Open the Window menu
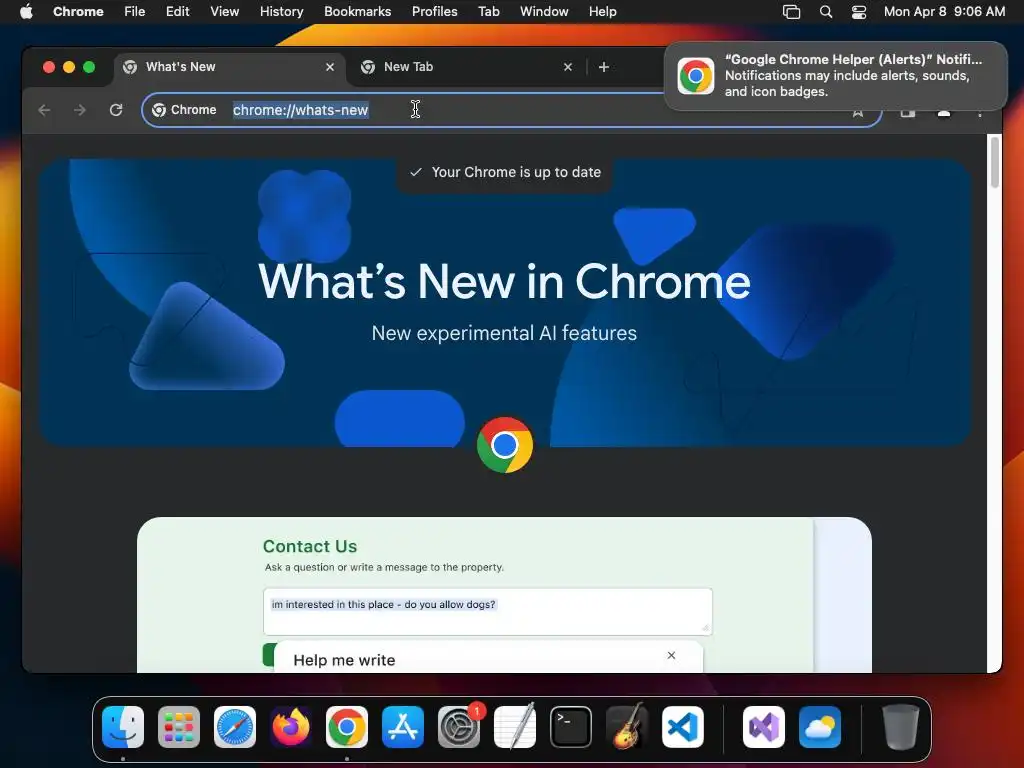This screenshot has width=1024, height=768. (x=544, y=11)
